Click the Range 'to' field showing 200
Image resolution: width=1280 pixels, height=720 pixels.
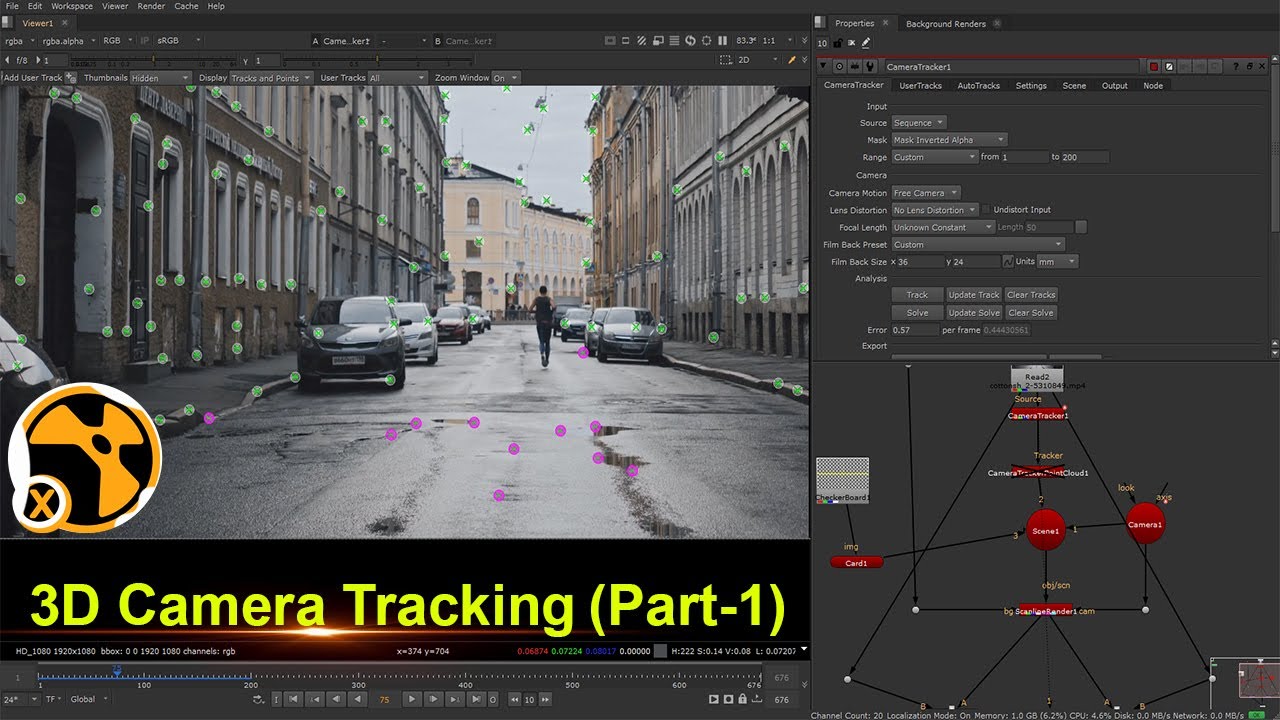point(1085,157)
